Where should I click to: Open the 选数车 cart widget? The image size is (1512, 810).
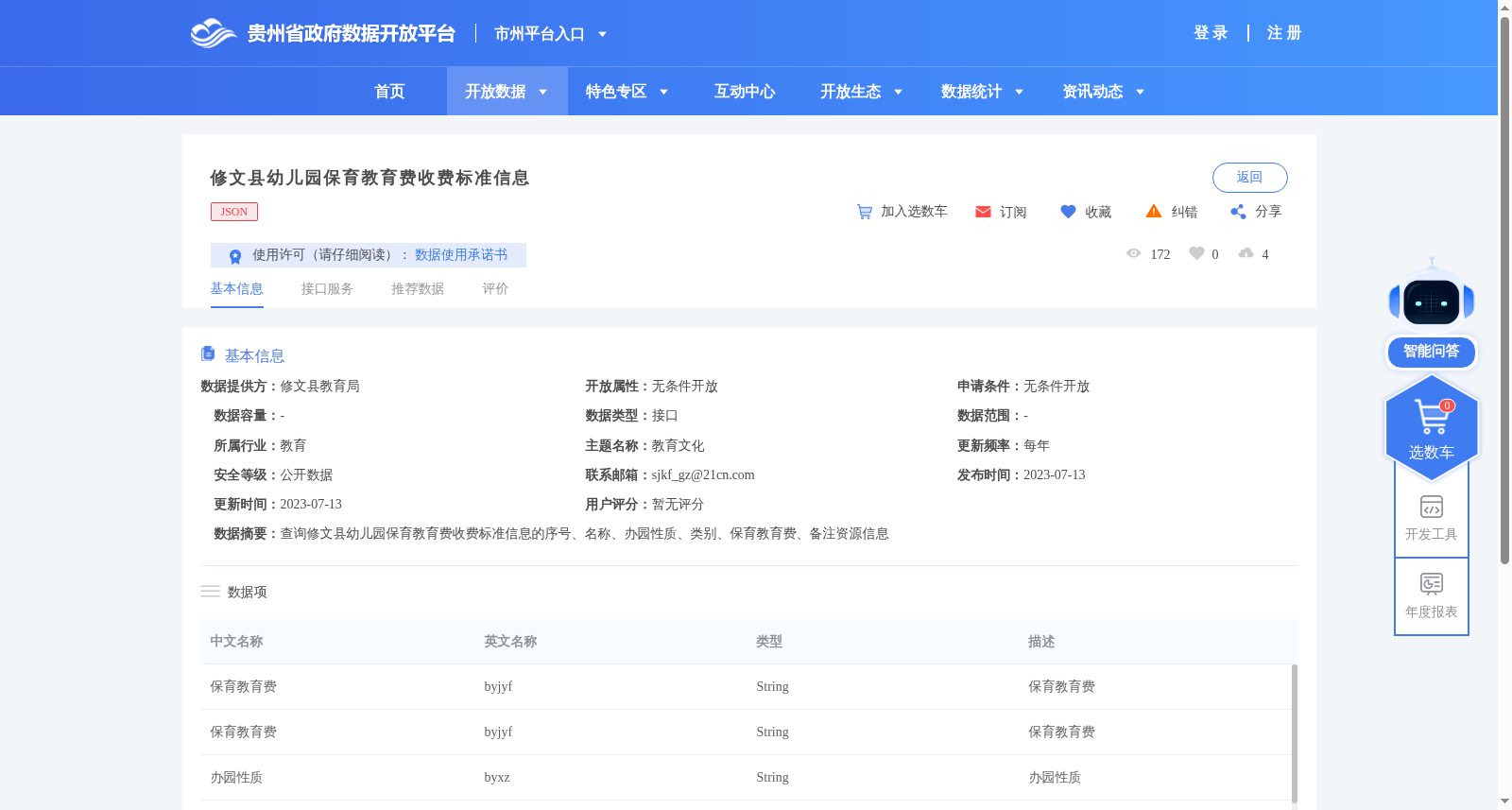(1432, 427)
